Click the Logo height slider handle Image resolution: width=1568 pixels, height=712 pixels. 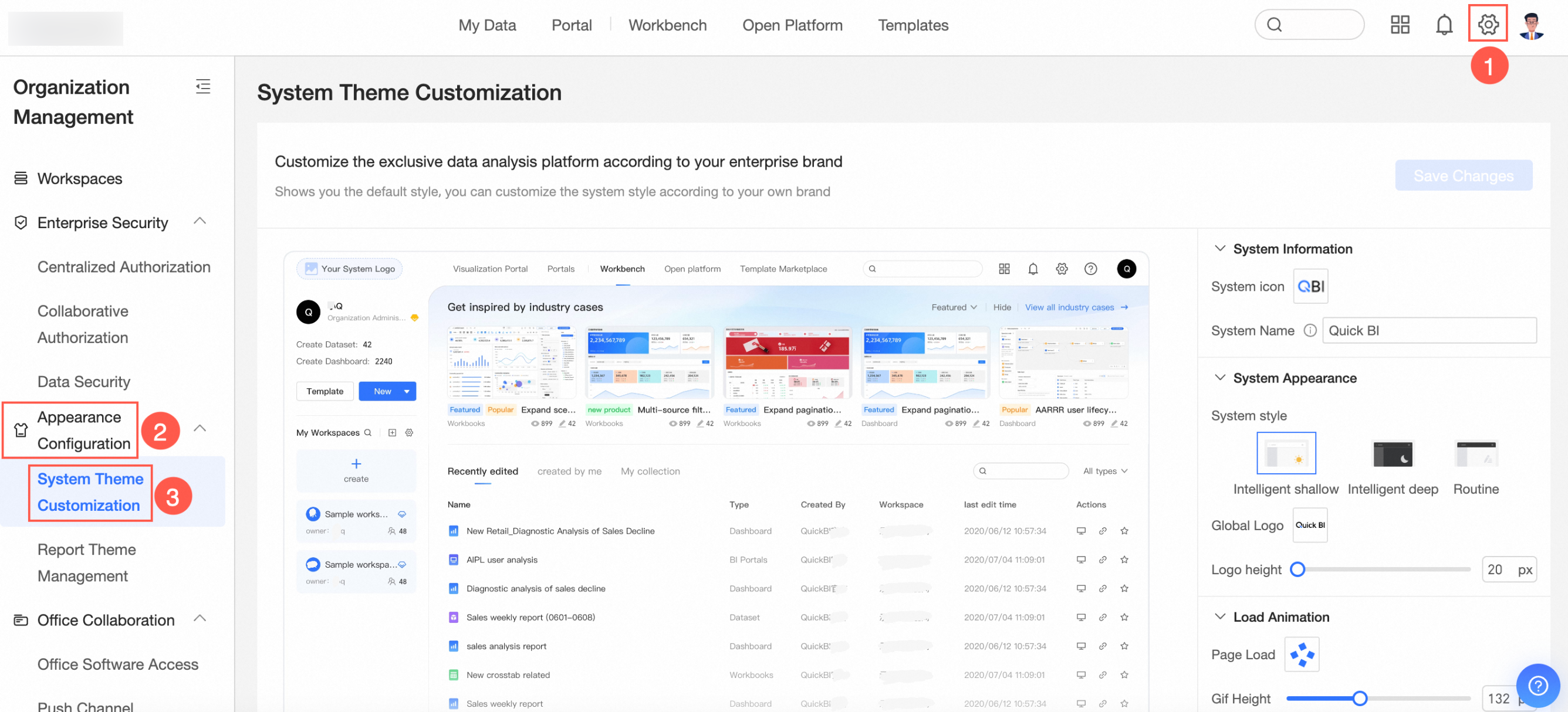point(1296,569)
